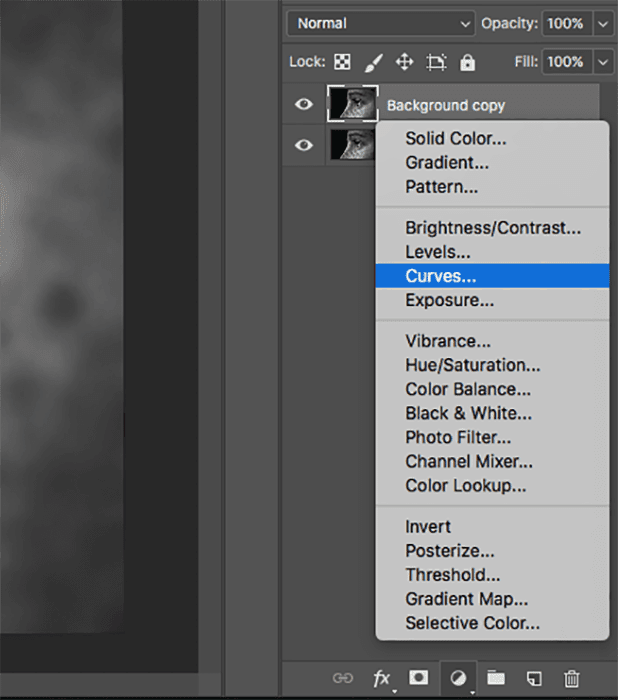Select Photo Filter... adjustment
Image resolution: width=618 pixels, height=700 pixels.
pos(493,438)
